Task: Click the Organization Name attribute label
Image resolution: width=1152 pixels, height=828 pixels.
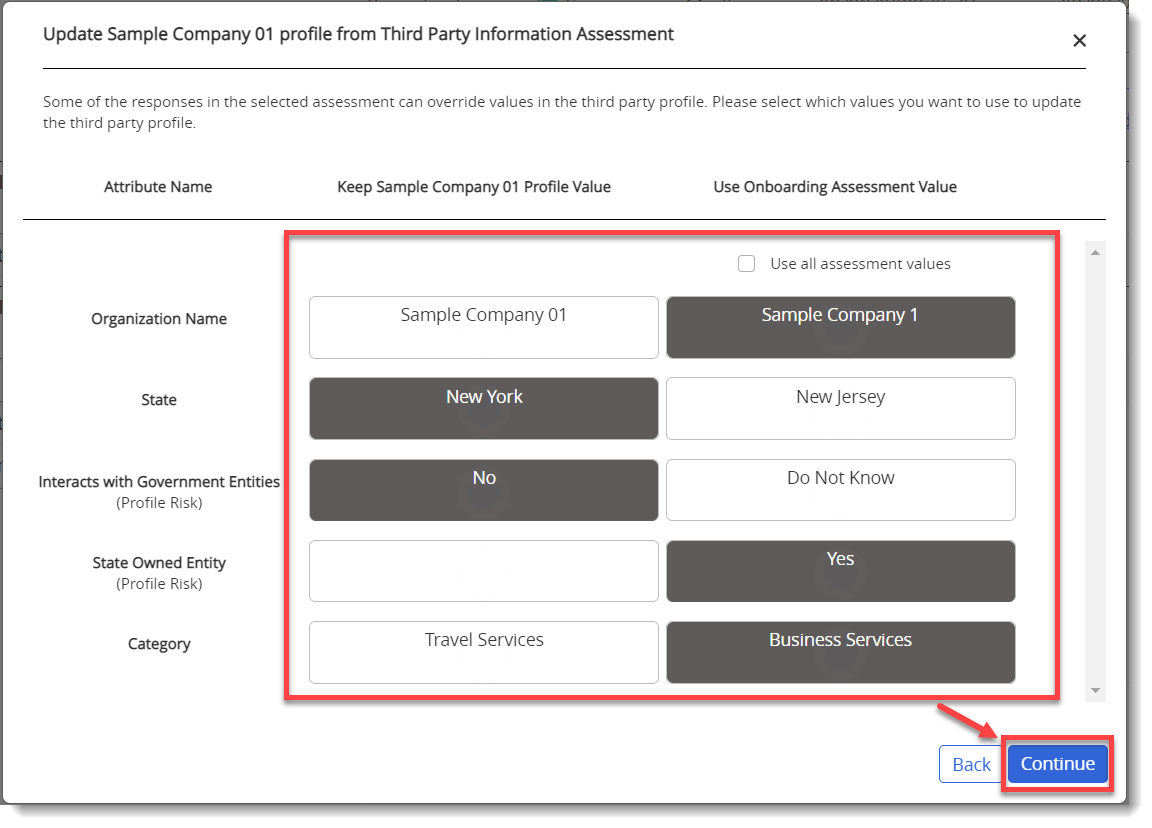Action: click(x=159, y=319)
